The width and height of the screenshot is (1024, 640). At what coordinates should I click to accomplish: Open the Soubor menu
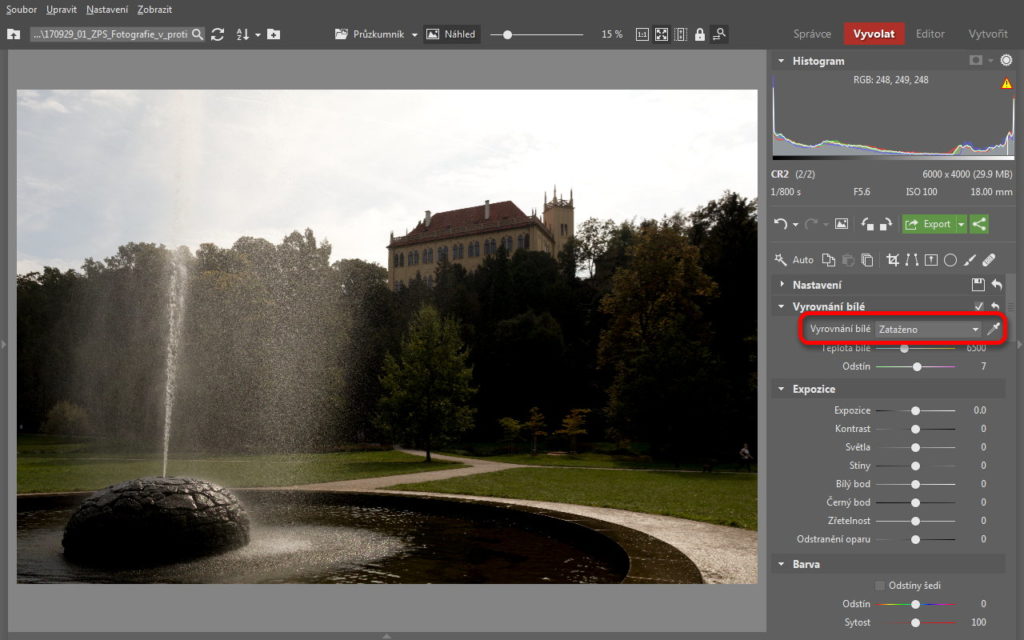tap(22, 9)
